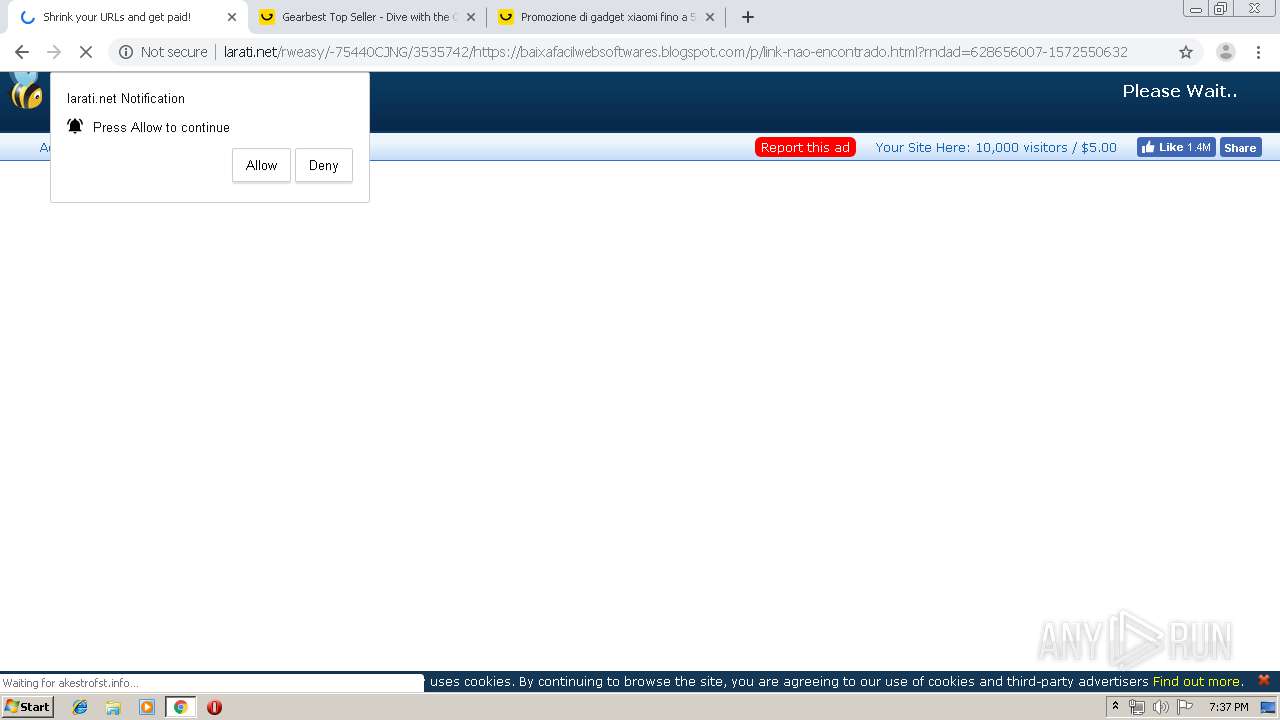Screen dimensions: 1280x720
Task: Show hidden system tray icons
Action: click(1115, 707)
